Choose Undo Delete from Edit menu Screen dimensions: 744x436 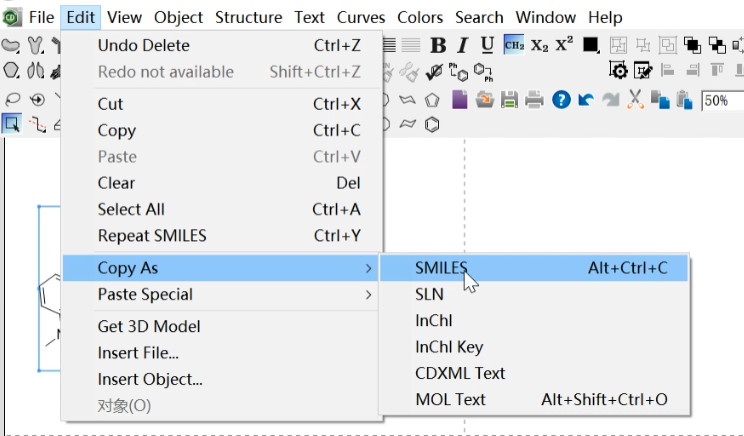(222, 46)
